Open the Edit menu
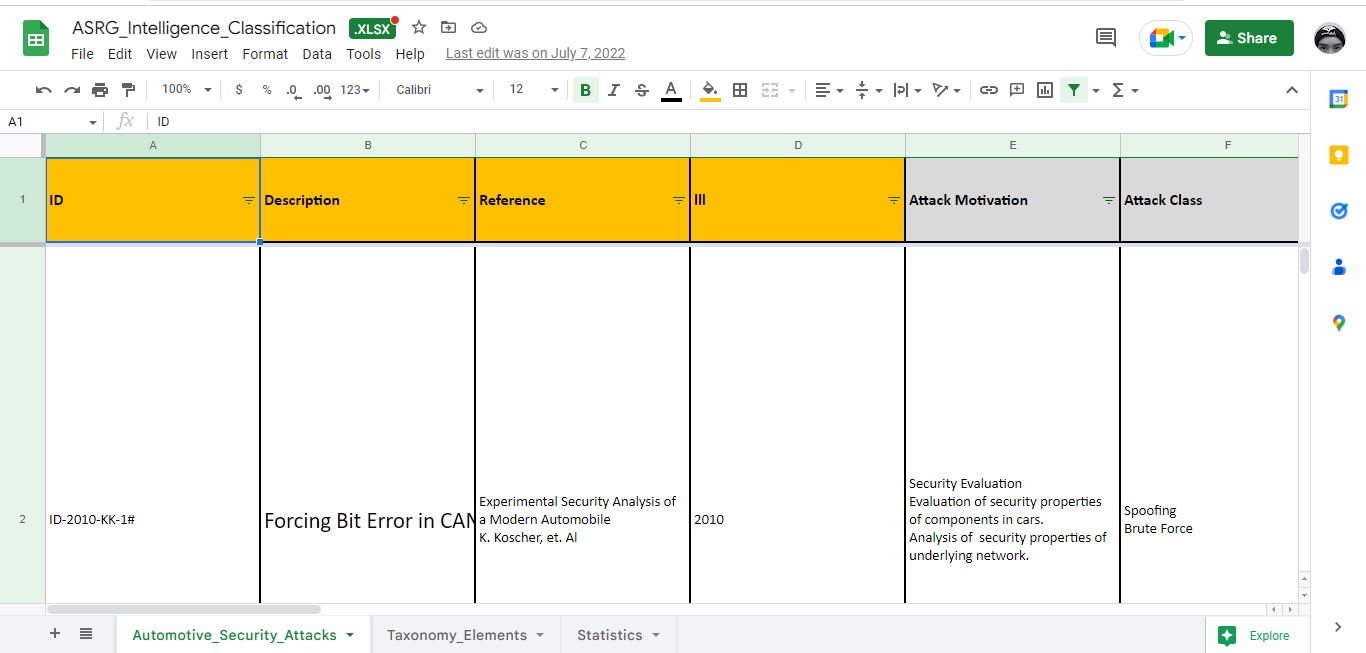The width and height of the screenshot is (1366, 653). click(120, 54)
